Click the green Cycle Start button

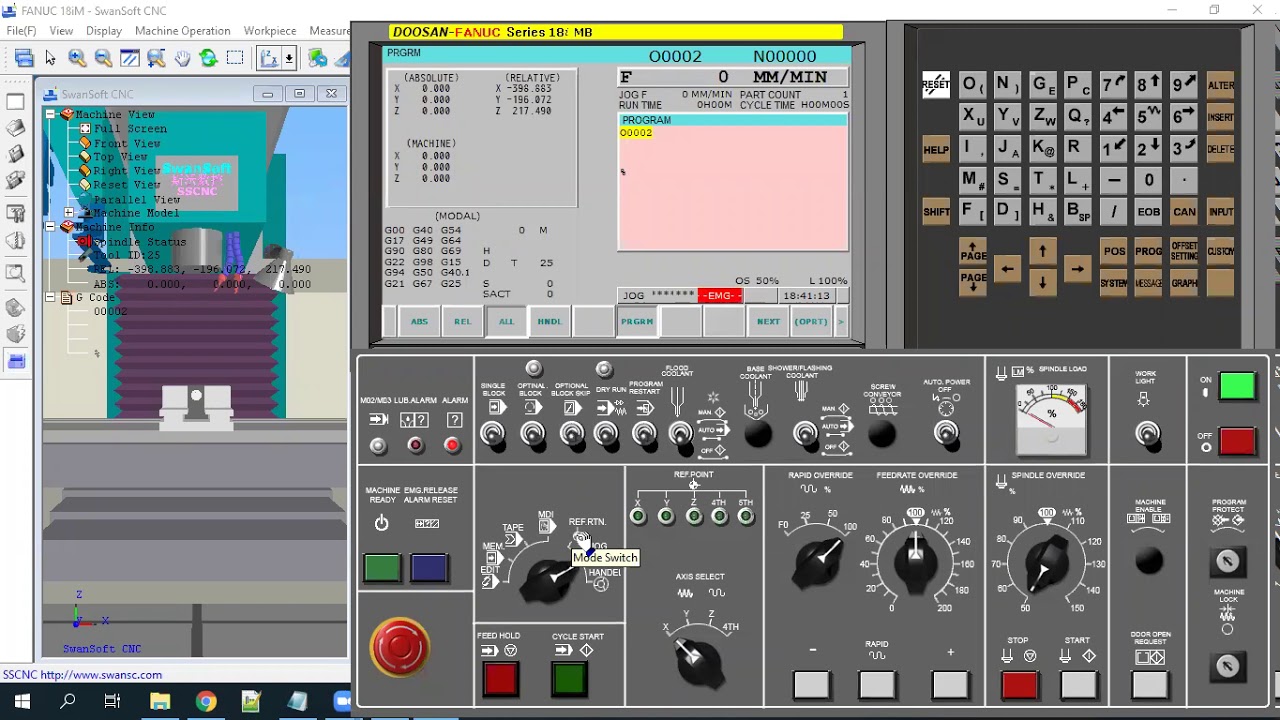[569, 679]
